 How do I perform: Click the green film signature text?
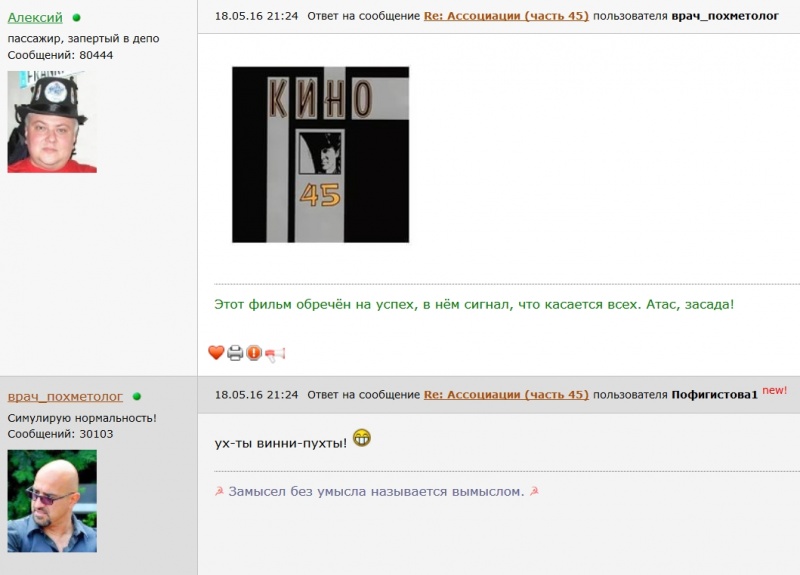tap(474, 305)
